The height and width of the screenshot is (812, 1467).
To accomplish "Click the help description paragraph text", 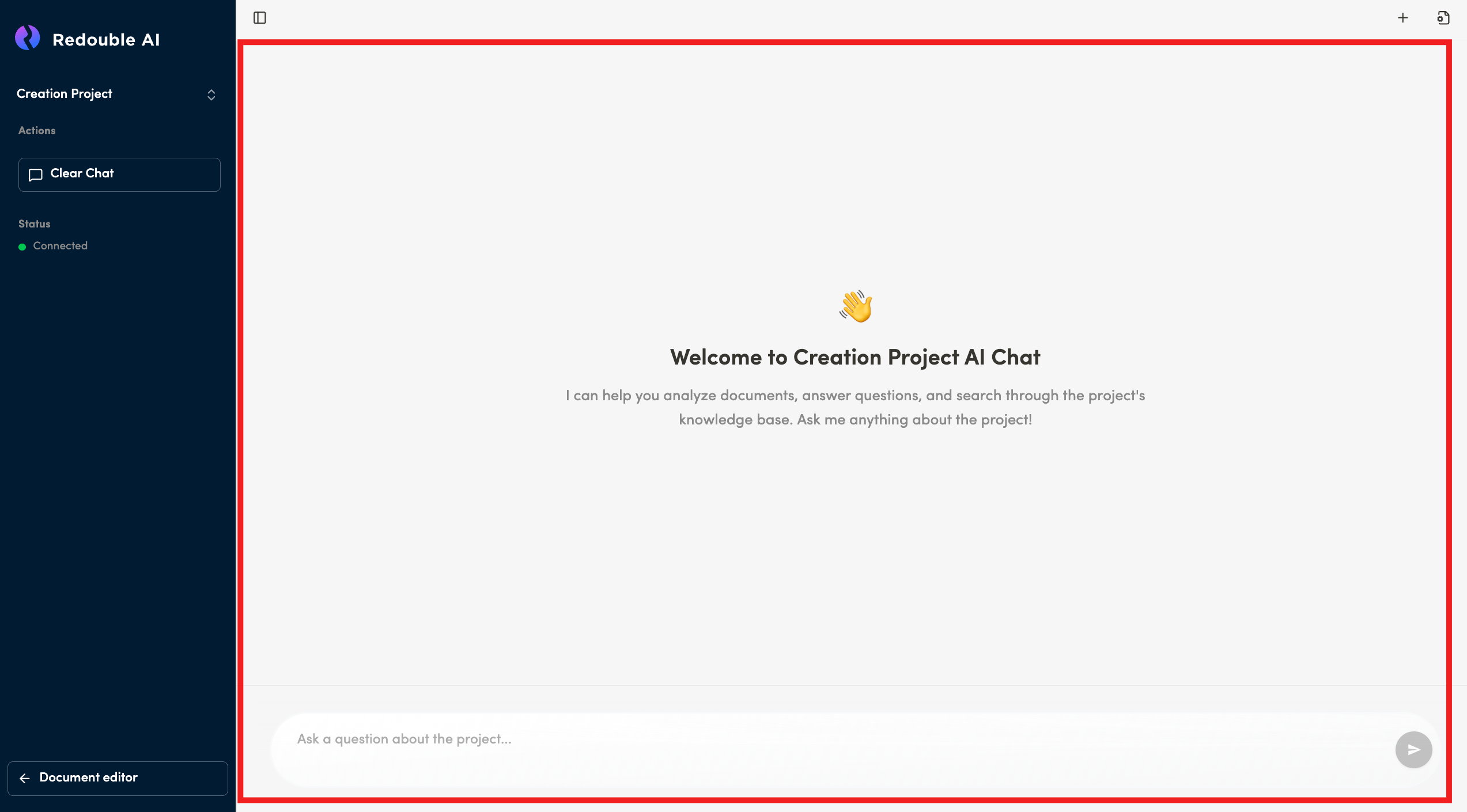I will [x=855, y=407].
